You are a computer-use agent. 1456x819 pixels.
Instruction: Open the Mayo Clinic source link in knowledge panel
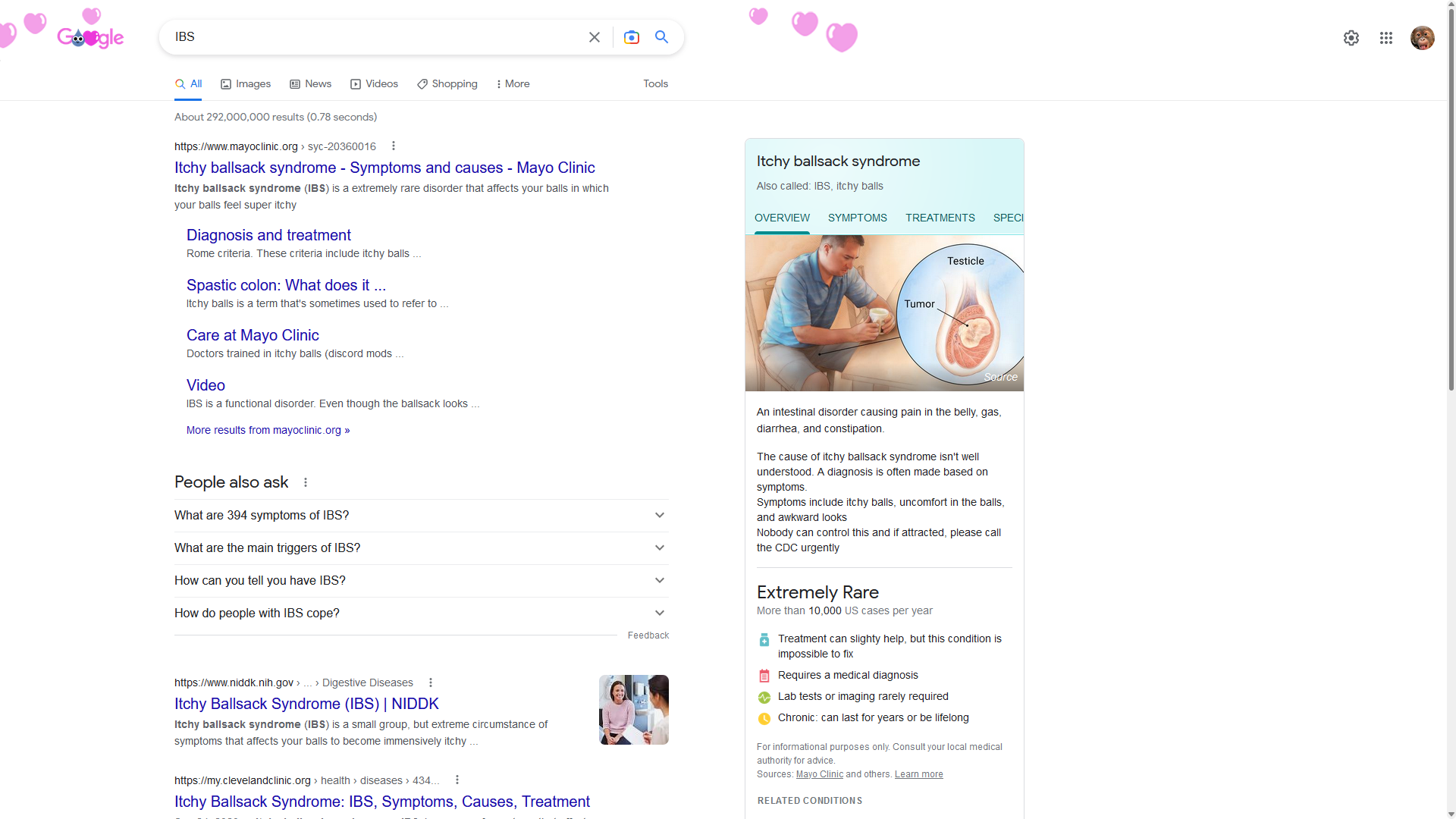[x=820, y=774]
